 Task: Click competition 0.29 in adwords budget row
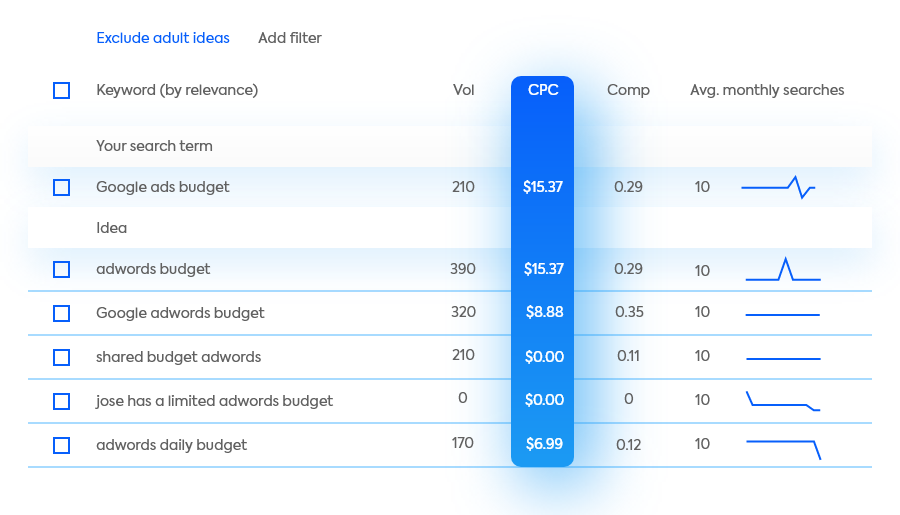pyautogui.click(x=629, y=269)
